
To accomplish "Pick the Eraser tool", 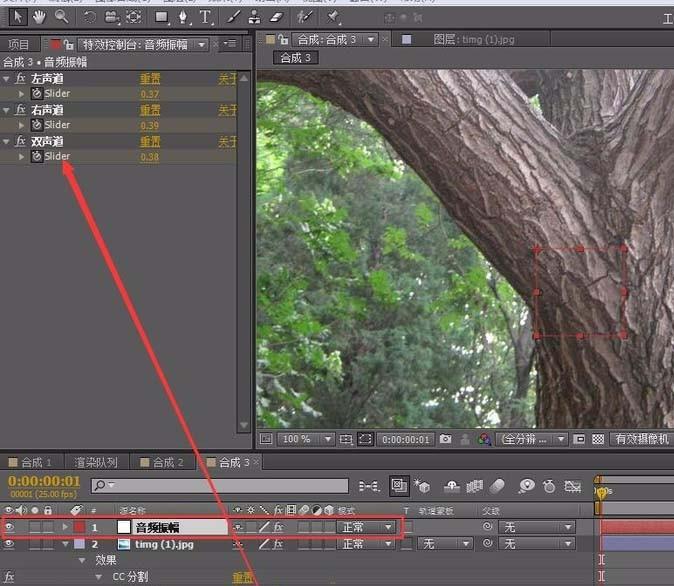I will [x=278, y=17].
